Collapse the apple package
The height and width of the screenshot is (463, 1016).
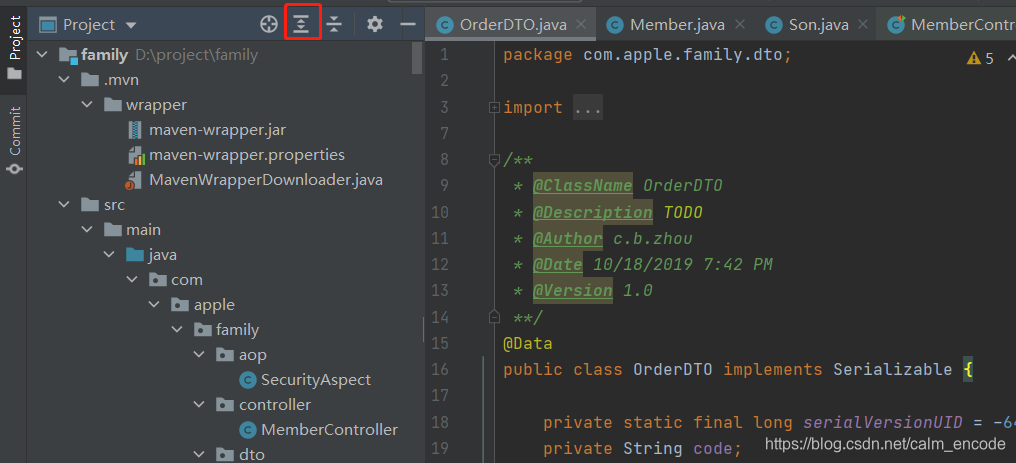pyautogui.click(x=154, y=304)
